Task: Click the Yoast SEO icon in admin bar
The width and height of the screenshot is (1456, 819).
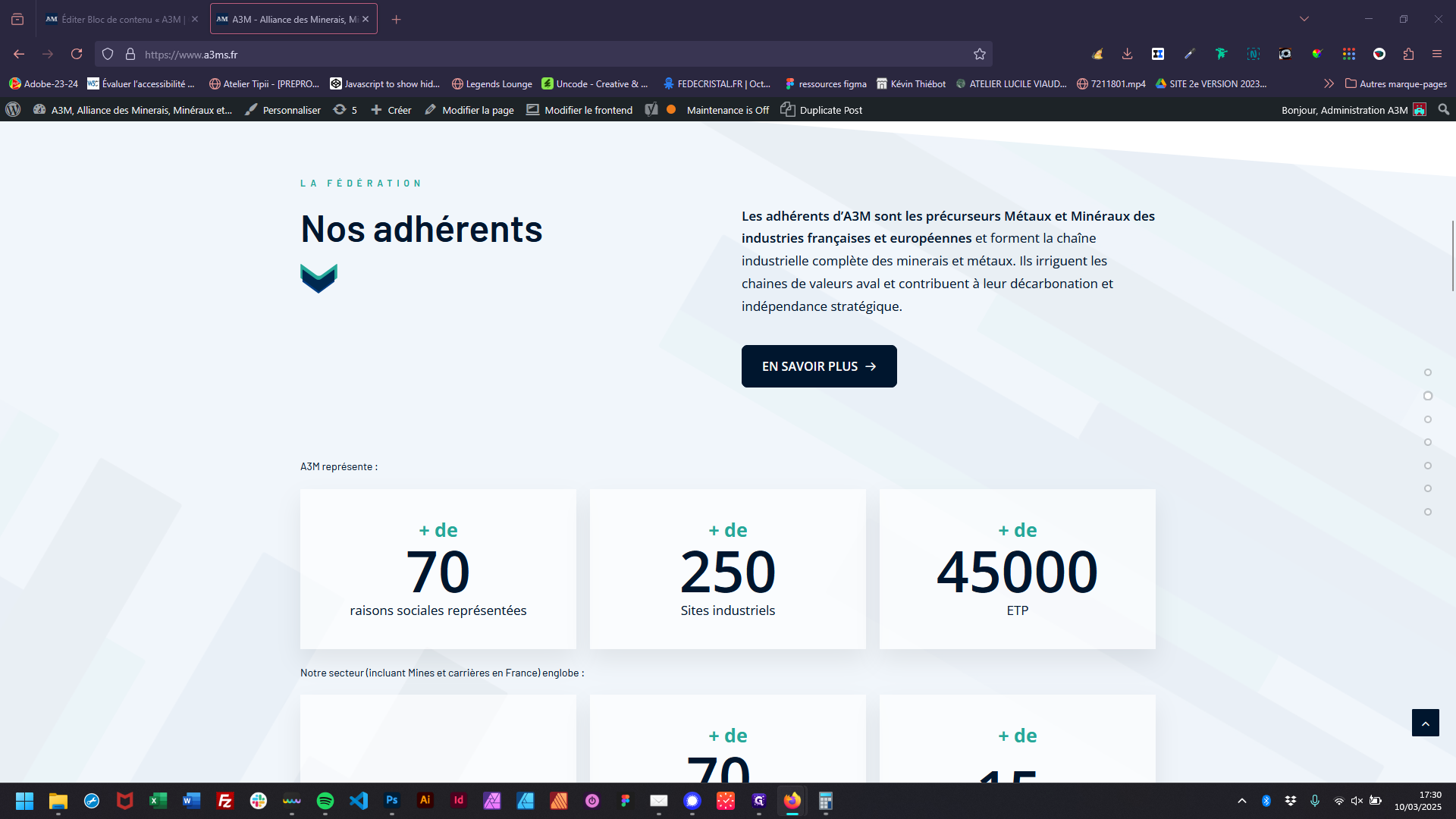Action: (651, 110)
